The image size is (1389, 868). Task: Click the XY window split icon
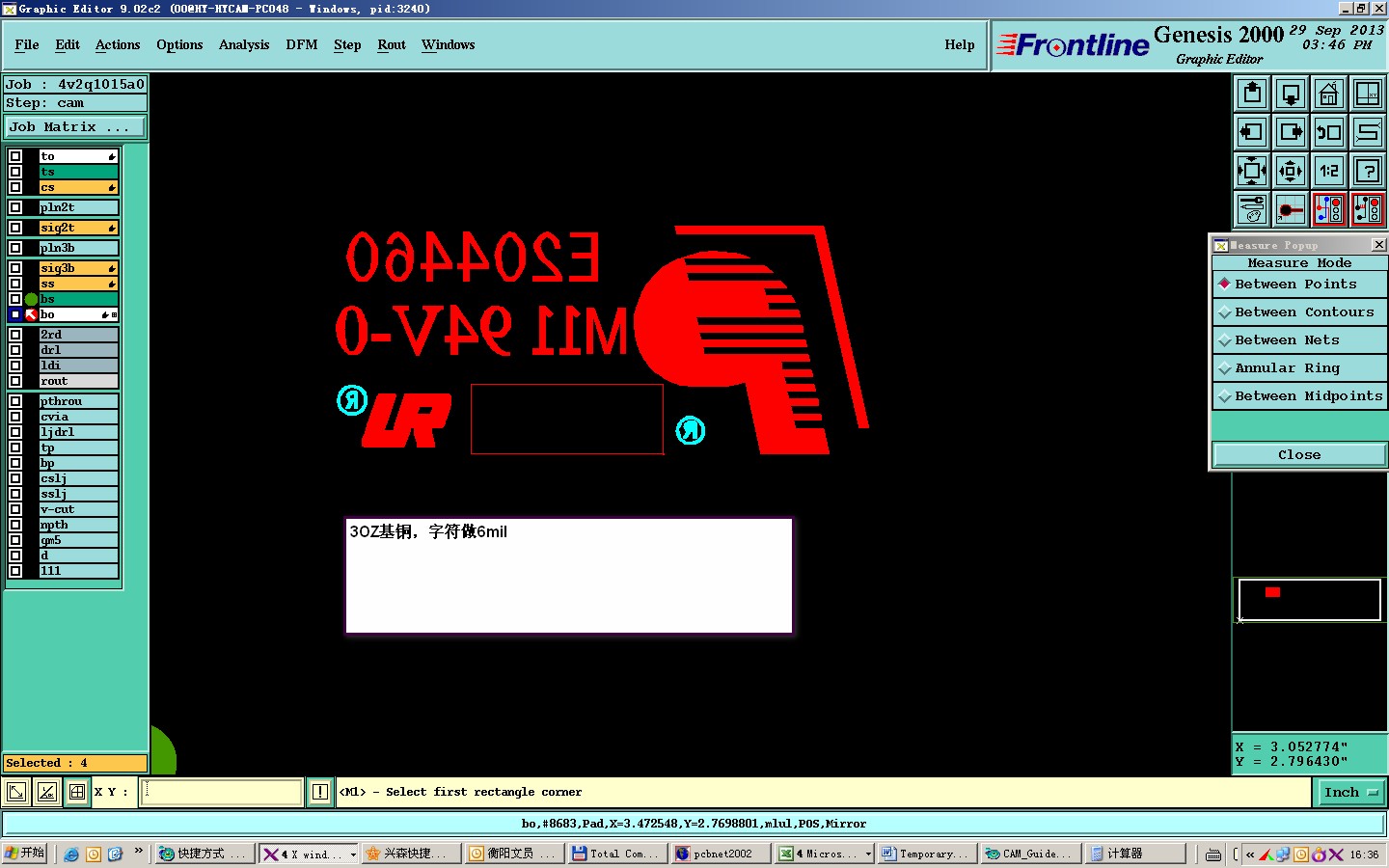tap(1368, 94)
